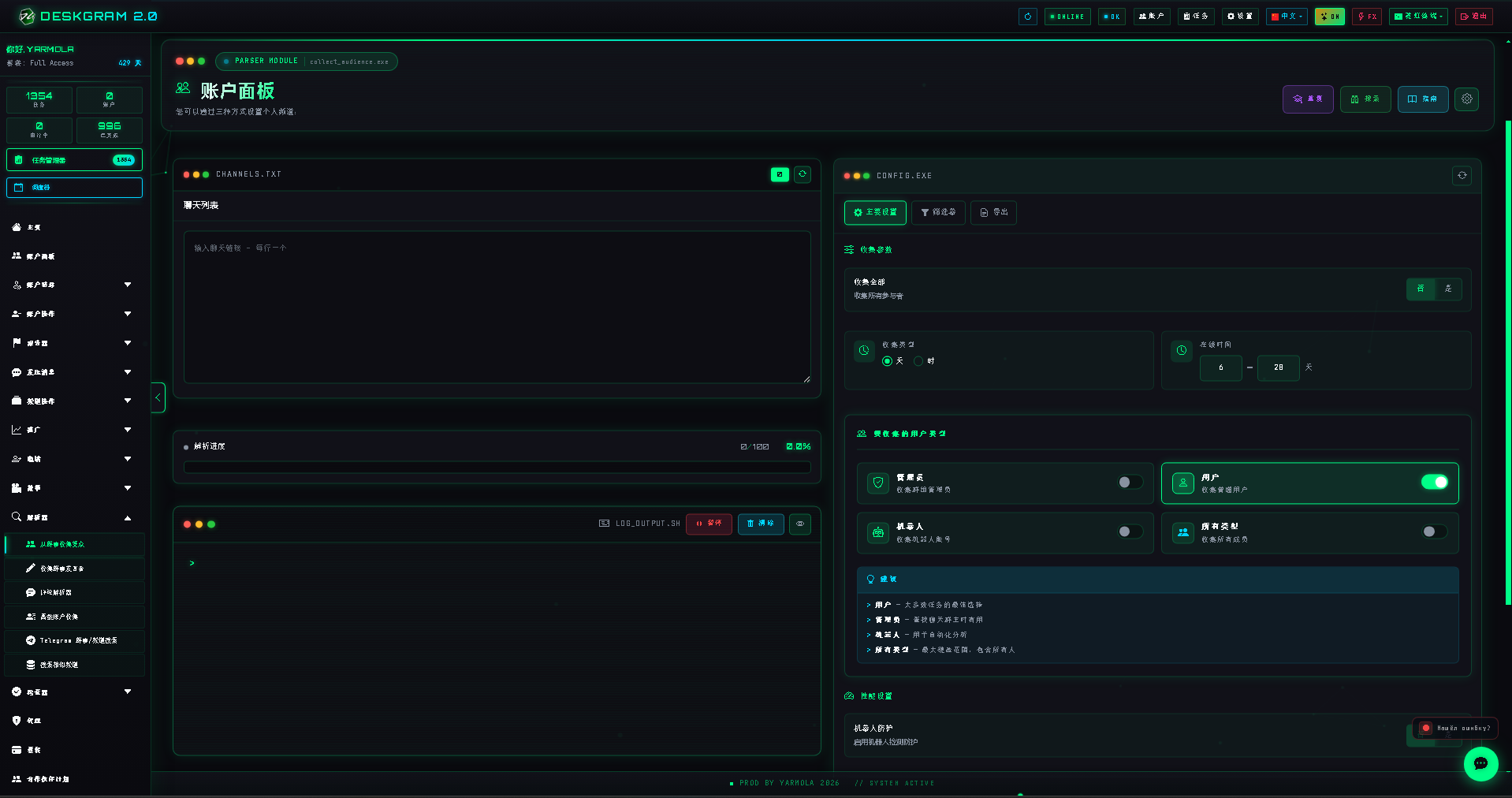Collapse the magnifier parser sidebar section
Viewport: 1512px width, 798px height.
74,517
